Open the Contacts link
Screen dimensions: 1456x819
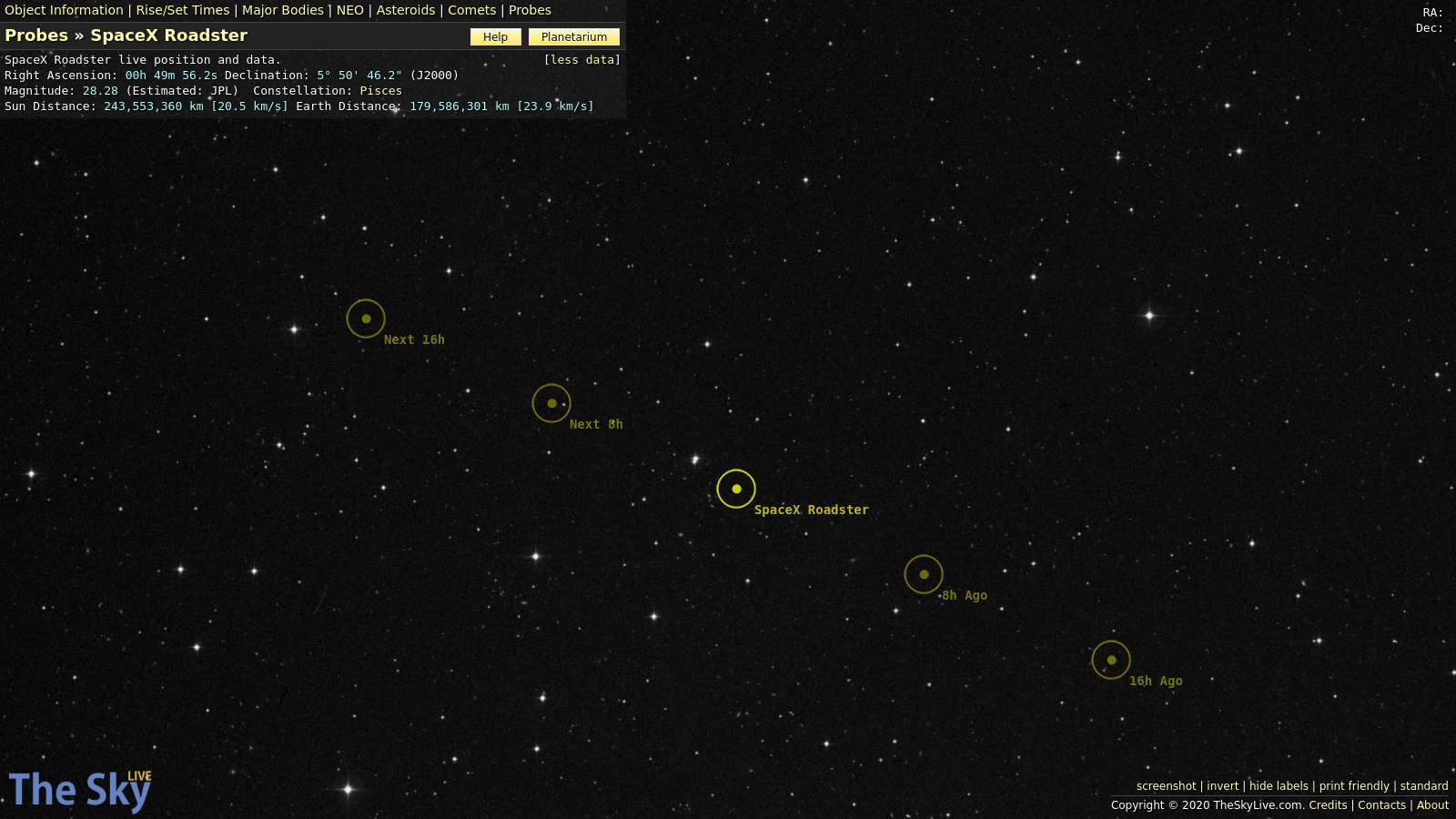(1381, 805)
